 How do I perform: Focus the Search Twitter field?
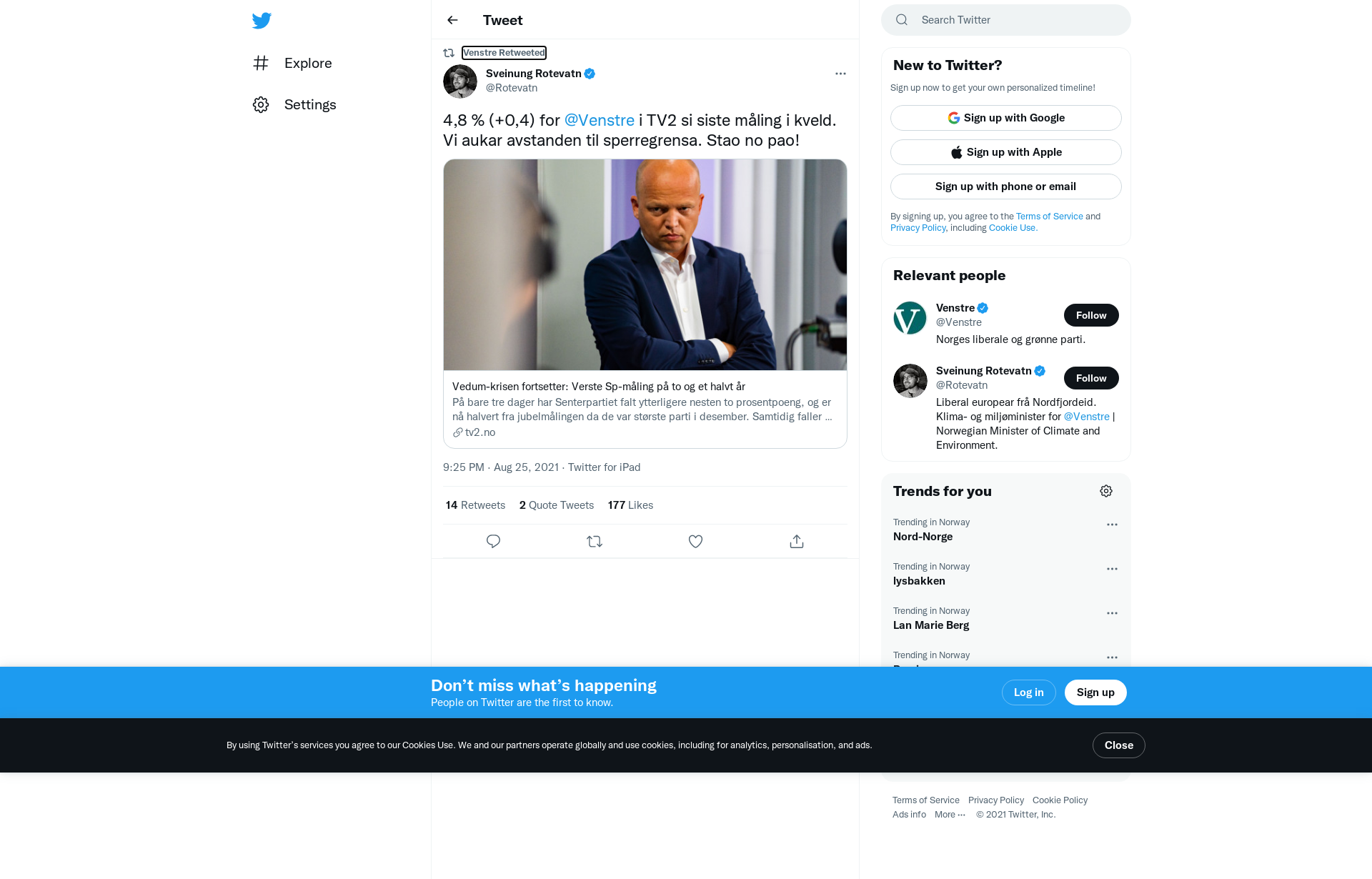[x=1005, y=20]
